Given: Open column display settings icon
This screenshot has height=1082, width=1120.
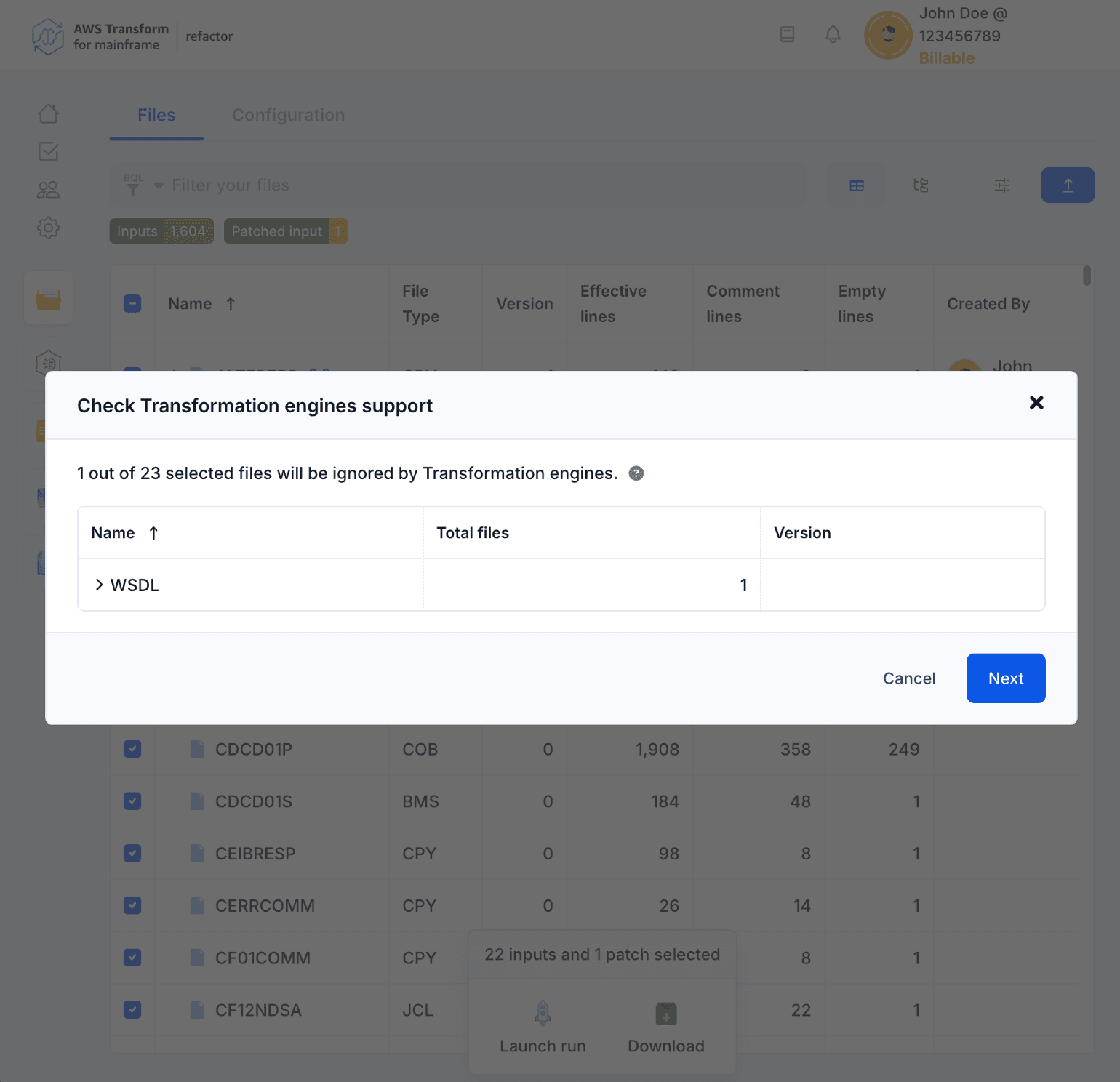Looking at the screenshot, I should (x=1001, y=185).
